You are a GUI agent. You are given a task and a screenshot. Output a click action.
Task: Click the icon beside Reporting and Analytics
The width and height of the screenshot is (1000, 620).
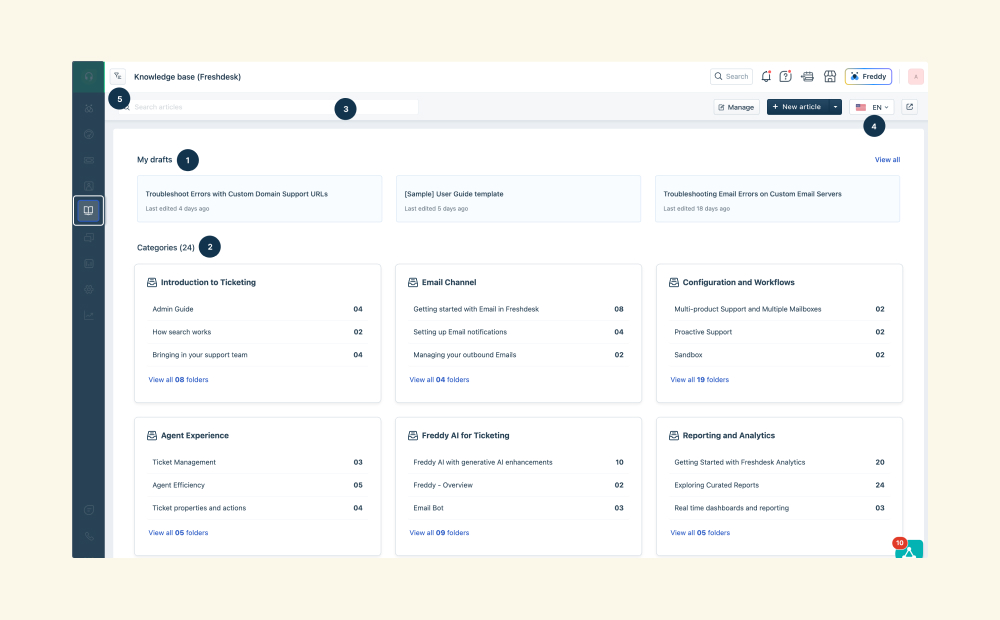673,435
